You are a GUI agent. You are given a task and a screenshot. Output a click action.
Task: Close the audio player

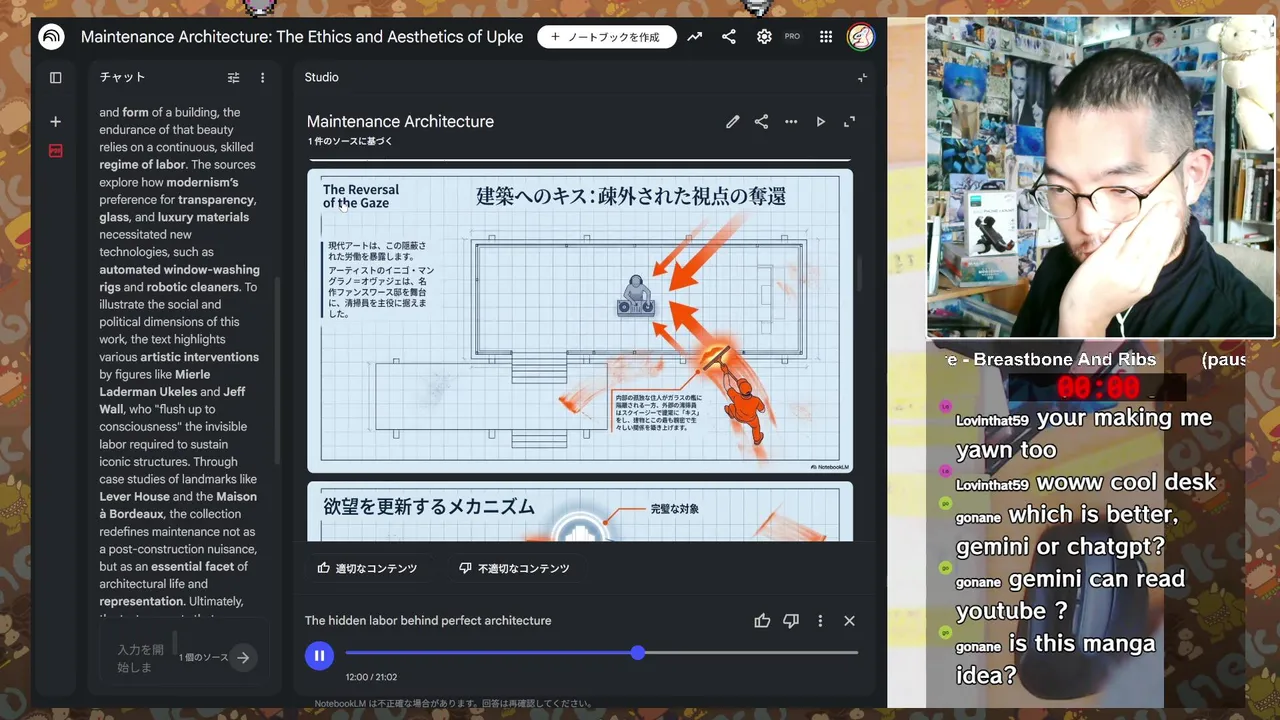pos(849,621)
